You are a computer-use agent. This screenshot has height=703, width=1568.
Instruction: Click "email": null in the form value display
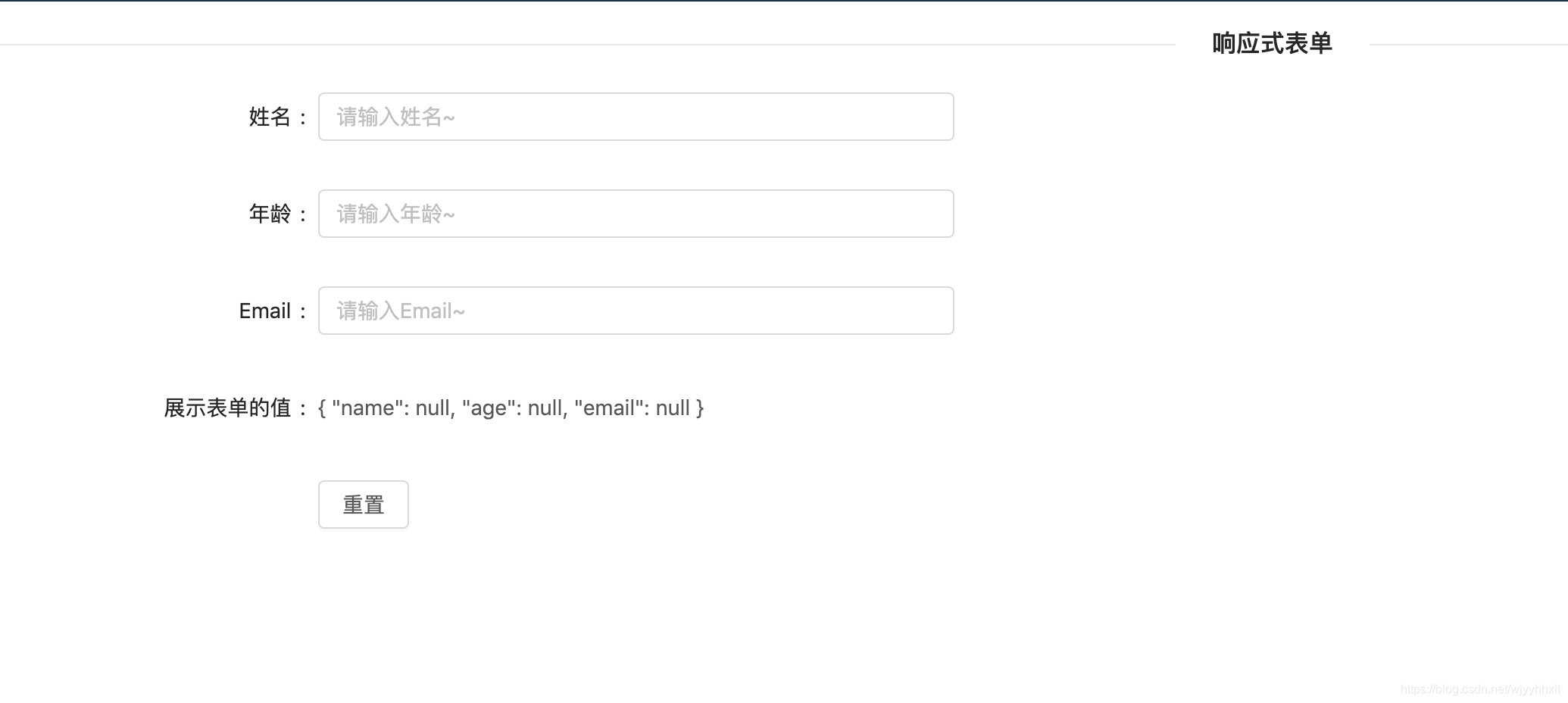(635, 408)
